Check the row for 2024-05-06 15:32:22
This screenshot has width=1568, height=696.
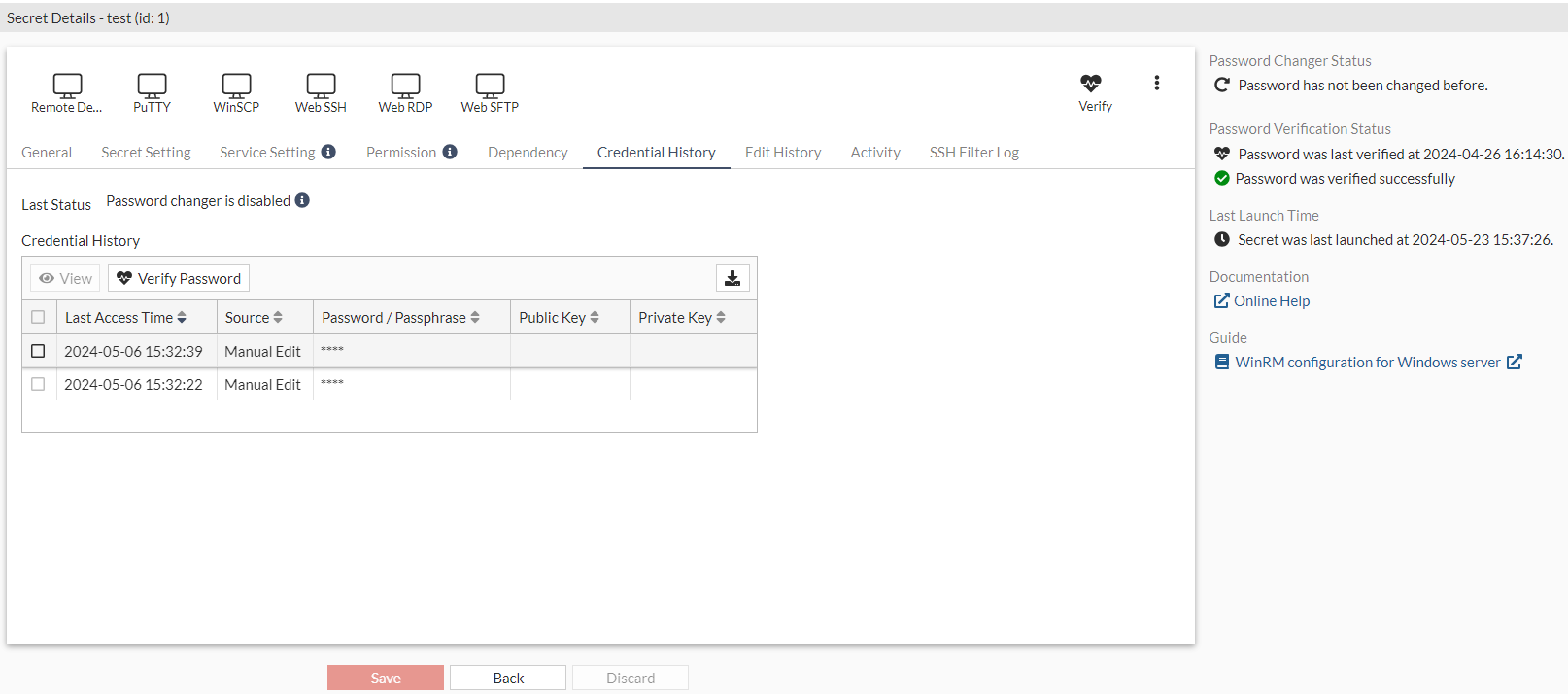point(38,384)
